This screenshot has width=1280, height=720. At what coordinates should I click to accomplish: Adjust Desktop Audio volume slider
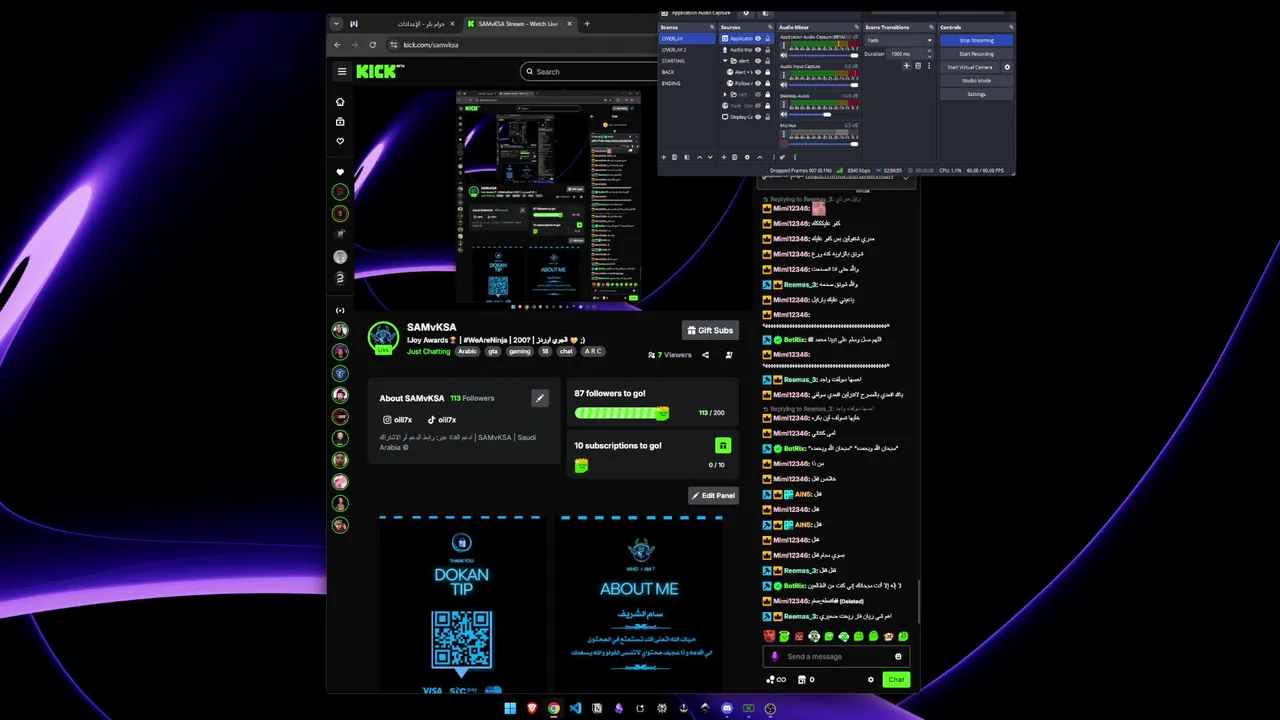tap(823, 114)
